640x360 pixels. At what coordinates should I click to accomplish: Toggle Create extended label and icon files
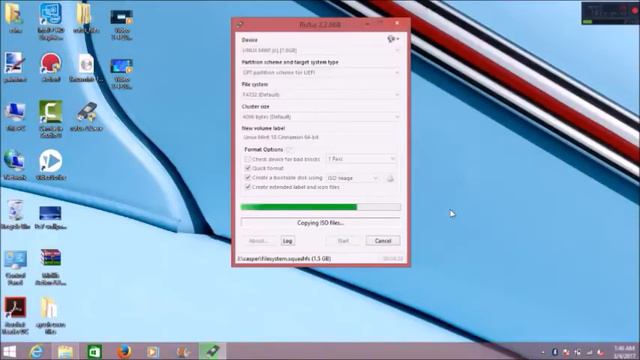[x=247, y=187]
